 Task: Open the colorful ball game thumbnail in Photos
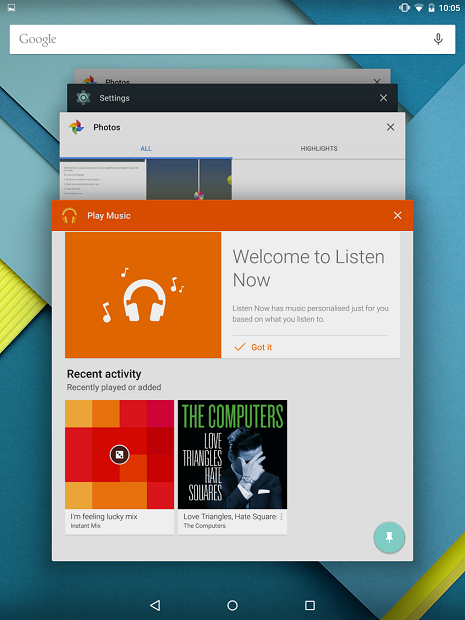pyautogui.click(x=189, y=180)
